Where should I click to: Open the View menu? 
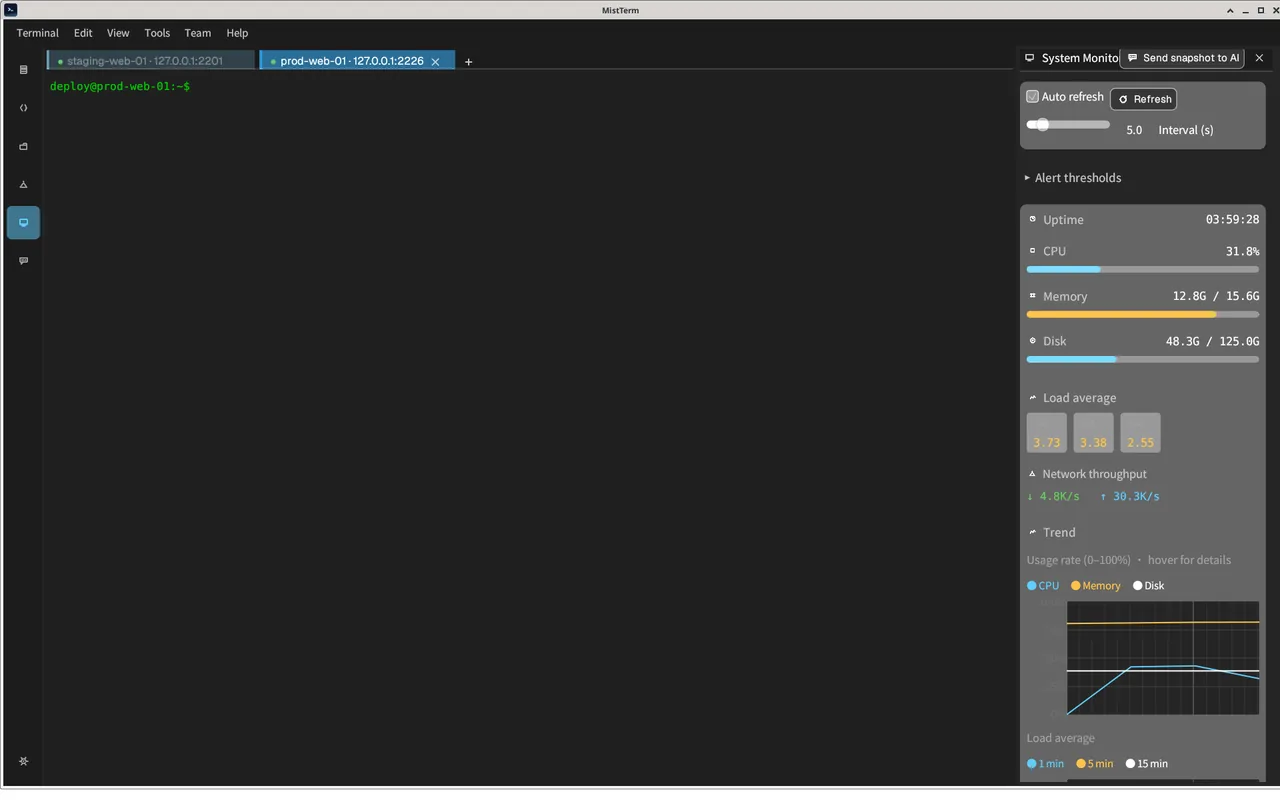118,33
